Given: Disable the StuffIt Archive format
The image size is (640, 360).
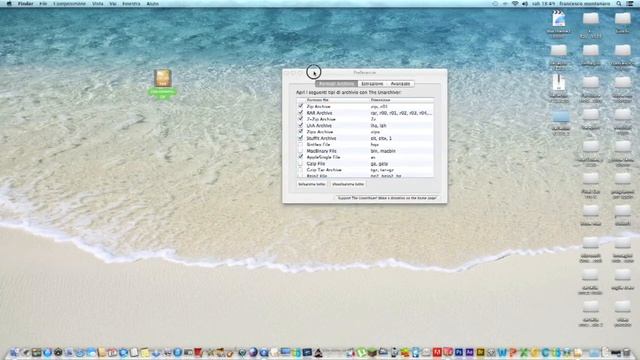Looking at the screenshot, I should (301, 138).
